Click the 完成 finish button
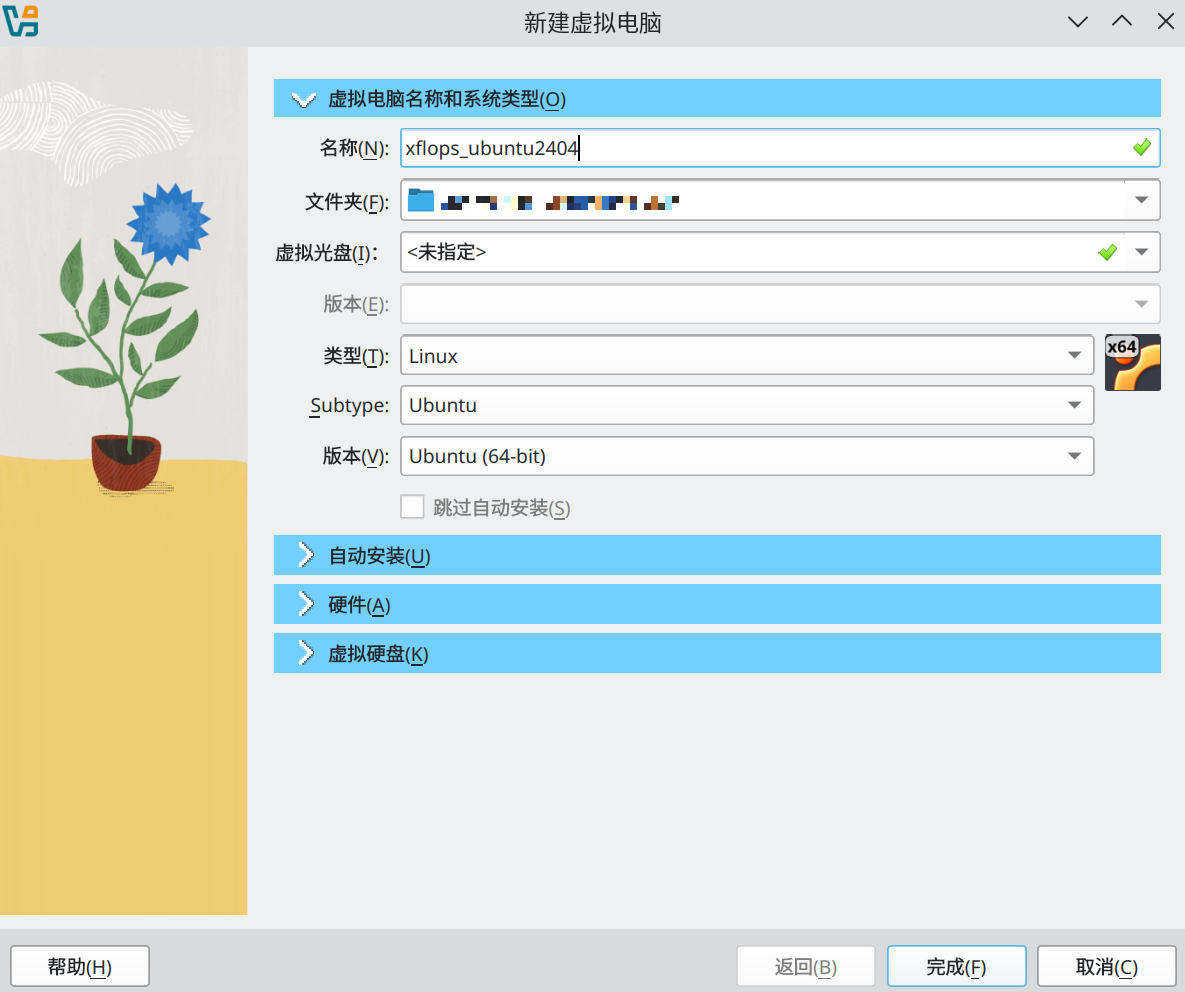Screen dimensions: 1185x992 pos(956,966)
